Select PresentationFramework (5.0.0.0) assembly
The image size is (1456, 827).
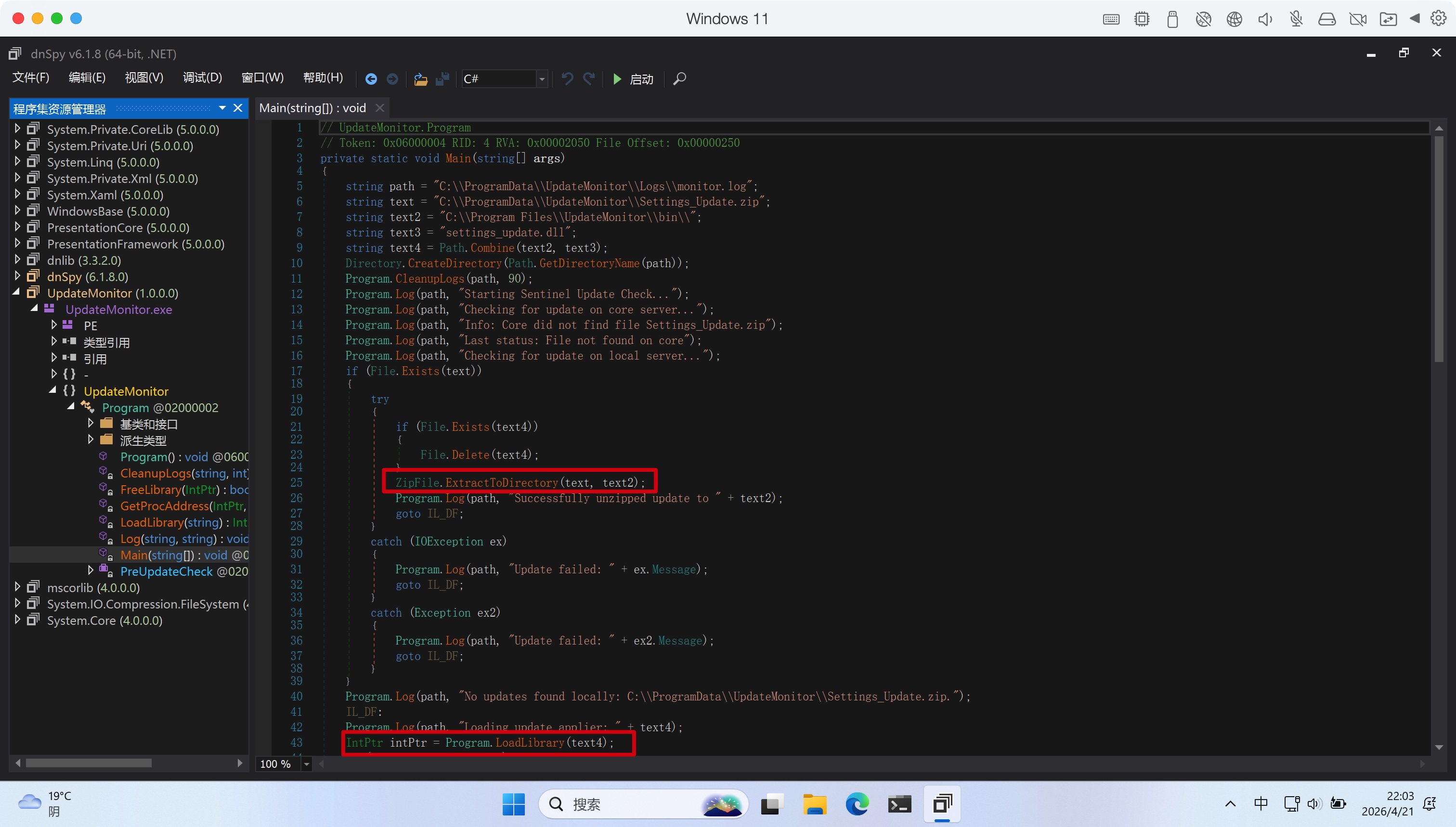pos(136,244)
